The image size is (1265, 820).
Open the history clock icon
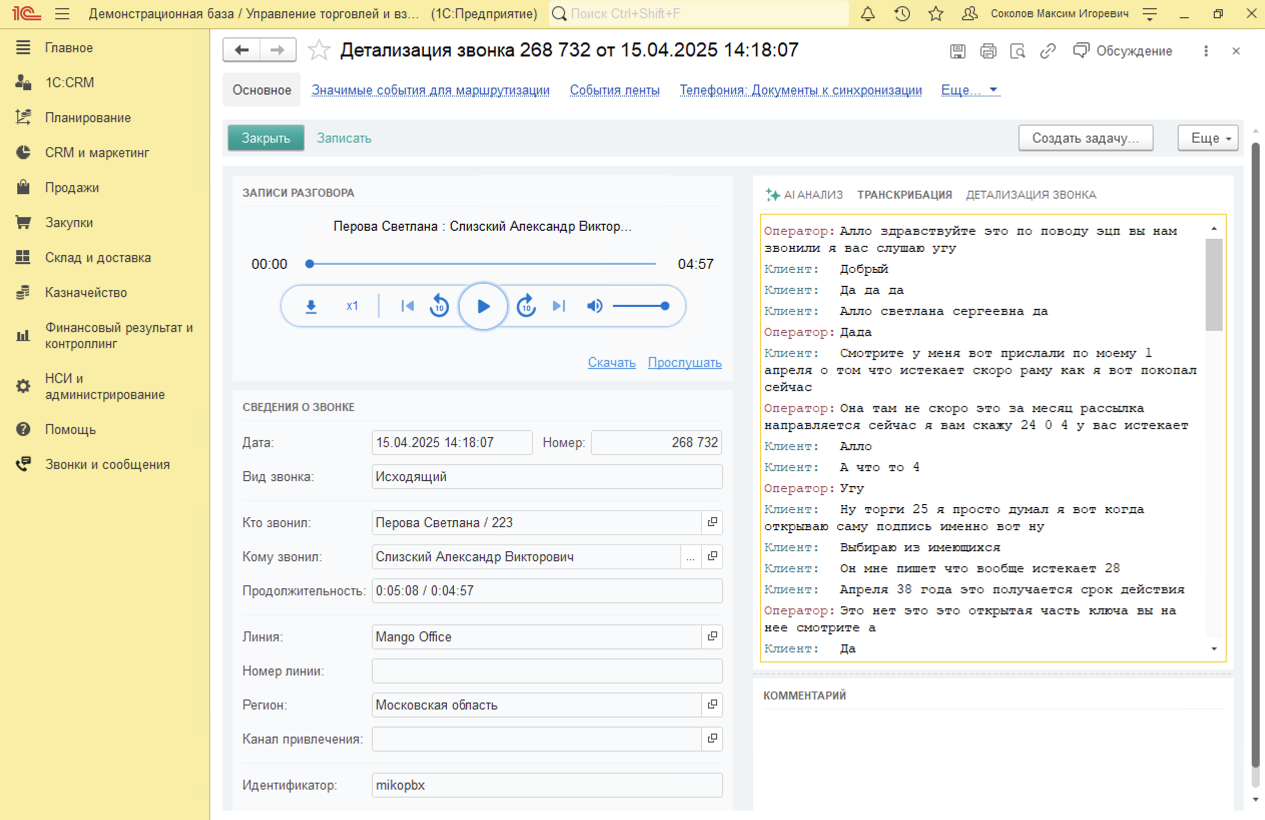(x=901, y=14)
